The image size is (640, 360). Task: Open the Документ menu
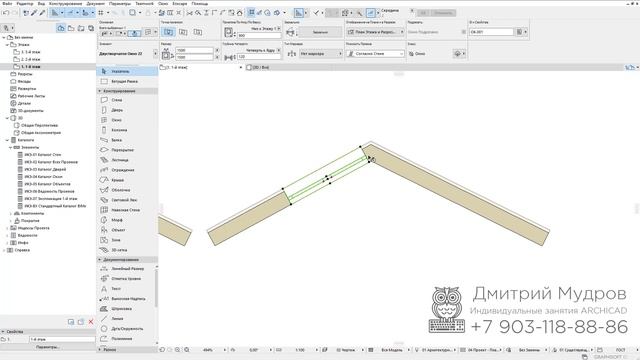pyautogui.click(x=96, y=3)
